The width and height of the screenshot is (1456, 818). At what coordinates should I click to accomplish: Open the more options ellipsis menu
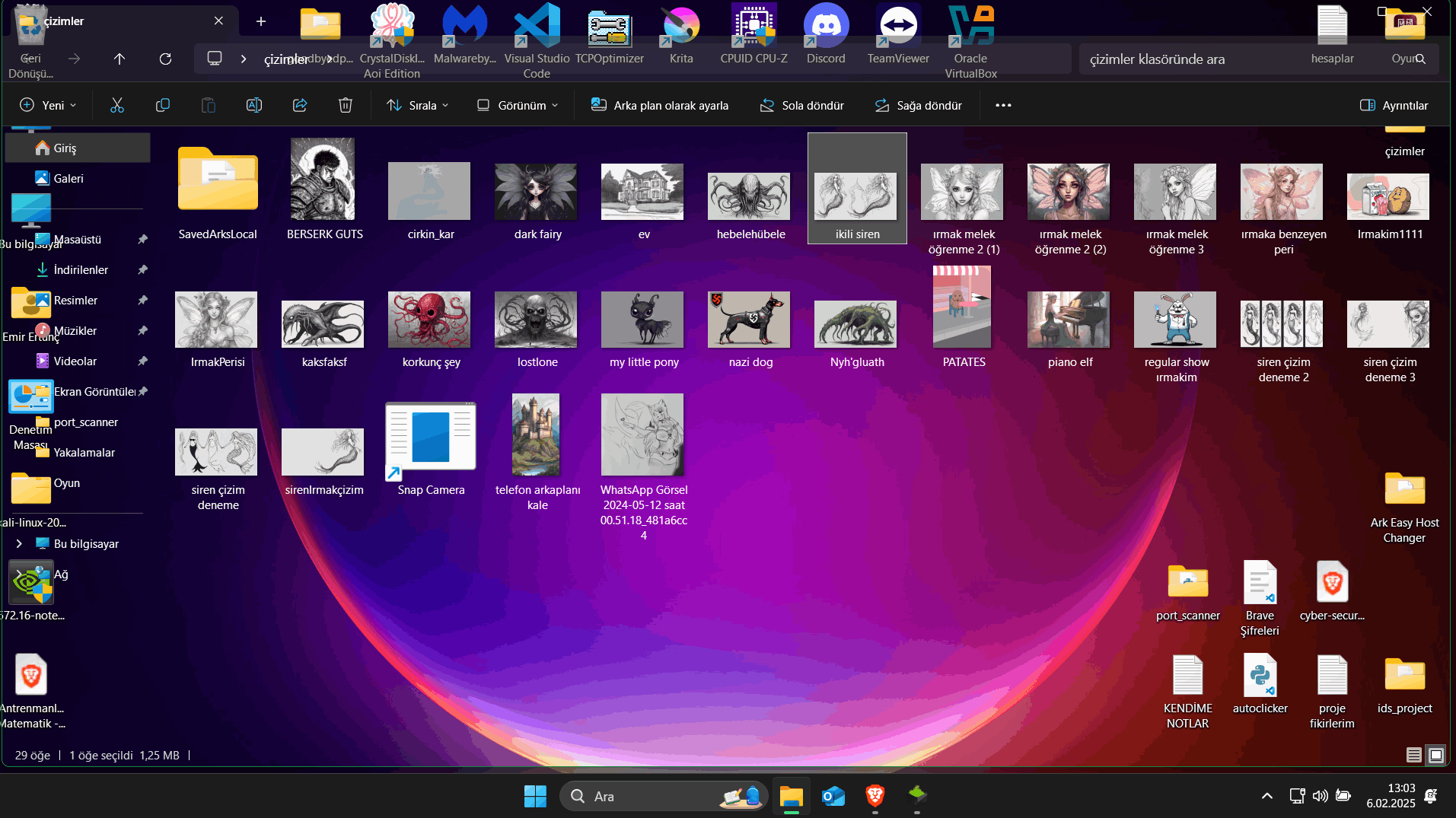point(1003,105)
